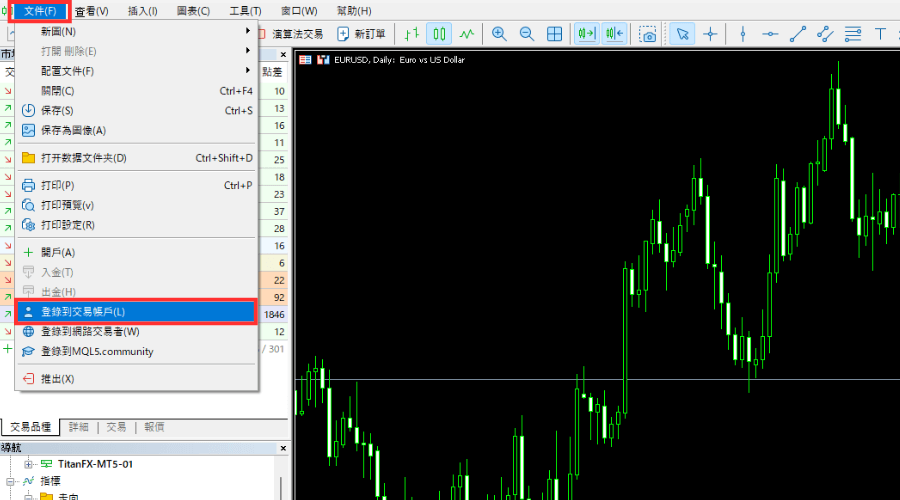Viewport: 900px width, 500px height.
Task: Toggle chart shift button
Action: tap(614, 34)
